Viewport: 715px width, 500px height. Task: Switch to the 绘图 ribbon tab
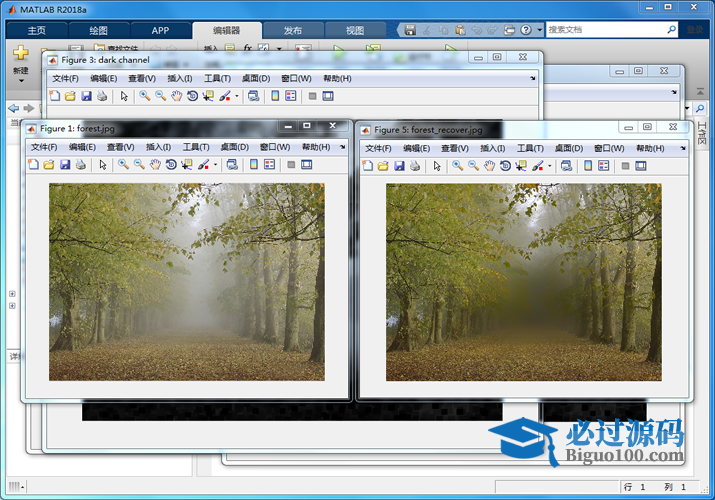click(x=98, y=30)
